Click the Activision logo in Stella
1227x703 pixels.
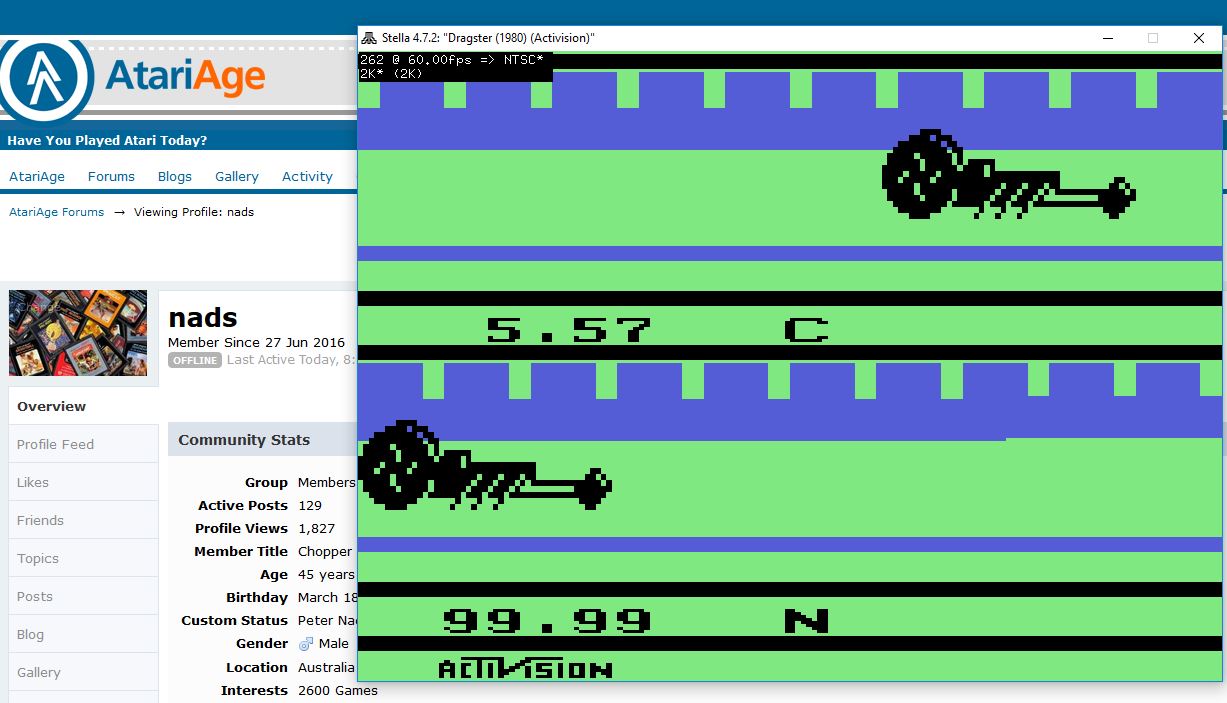(525, 668)
